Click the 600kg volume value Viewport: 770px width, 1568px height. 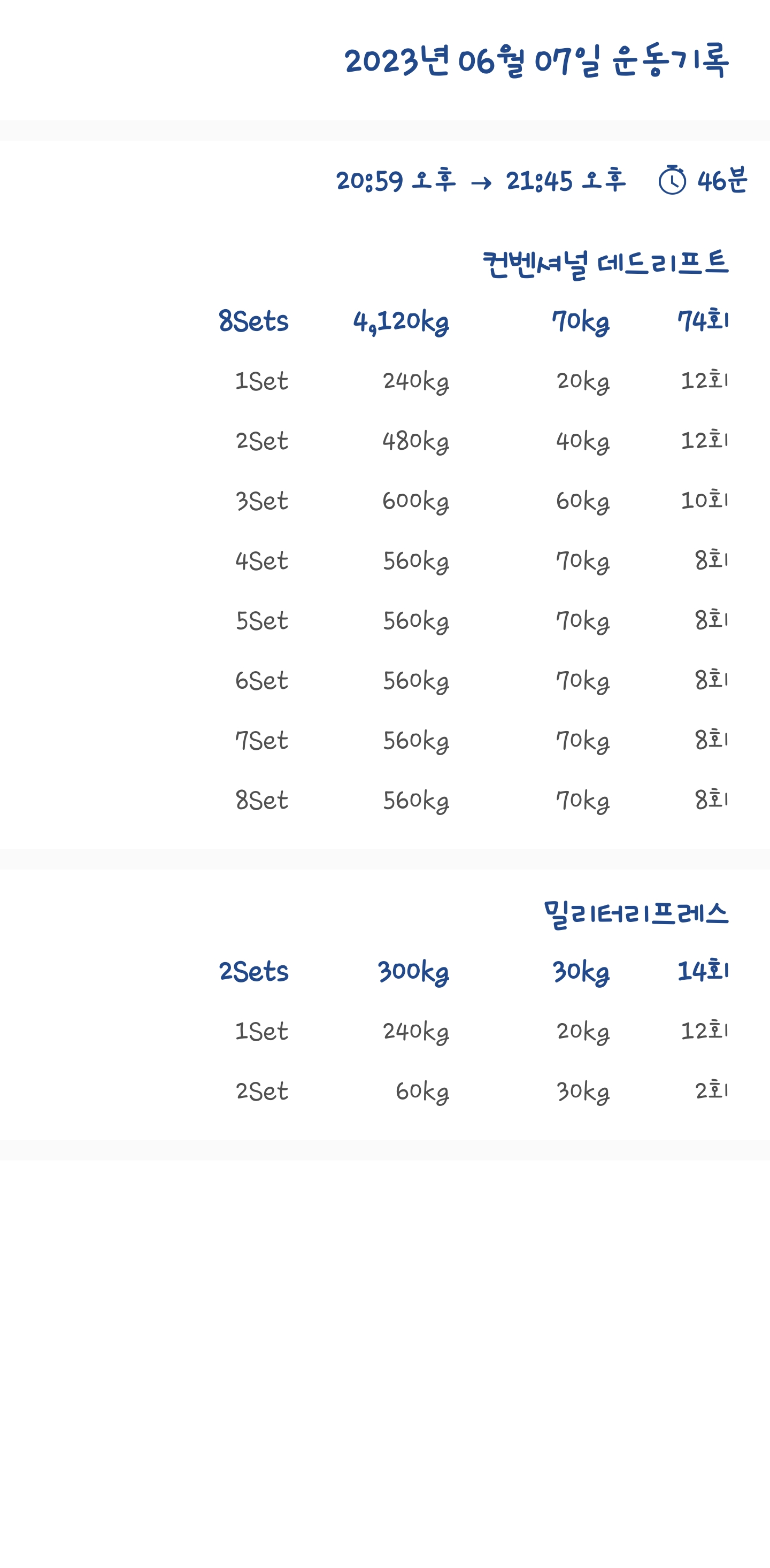pyautogui.click(x=415, y=501)
